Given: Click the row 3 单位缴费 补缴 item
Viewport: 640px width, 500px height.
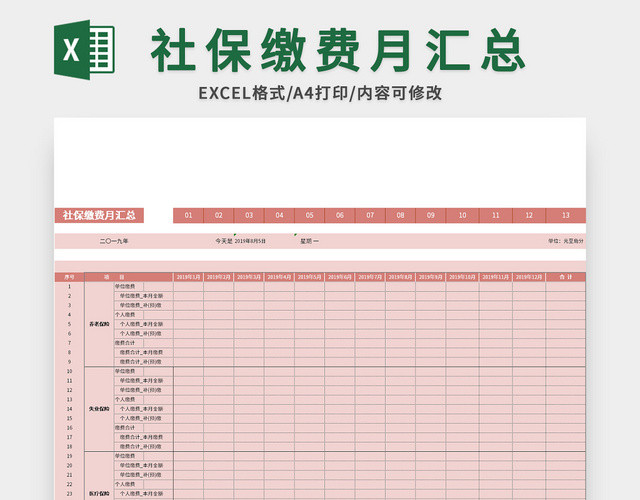Looking at the screenshot, I should pyautogui.click(x=140, y=305).
